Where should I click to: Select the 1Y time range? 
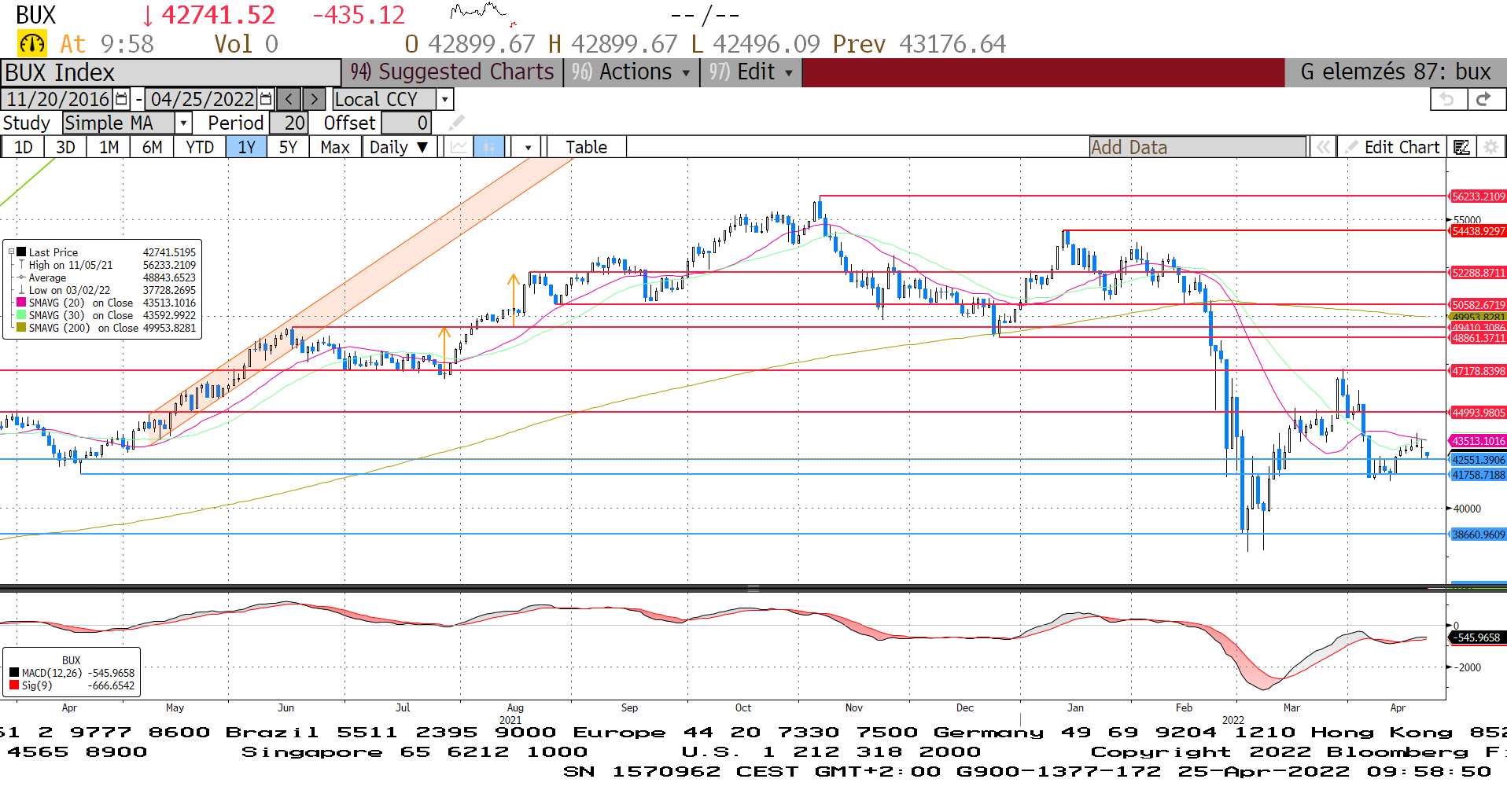pyautogui.click(x=246, y=147)
